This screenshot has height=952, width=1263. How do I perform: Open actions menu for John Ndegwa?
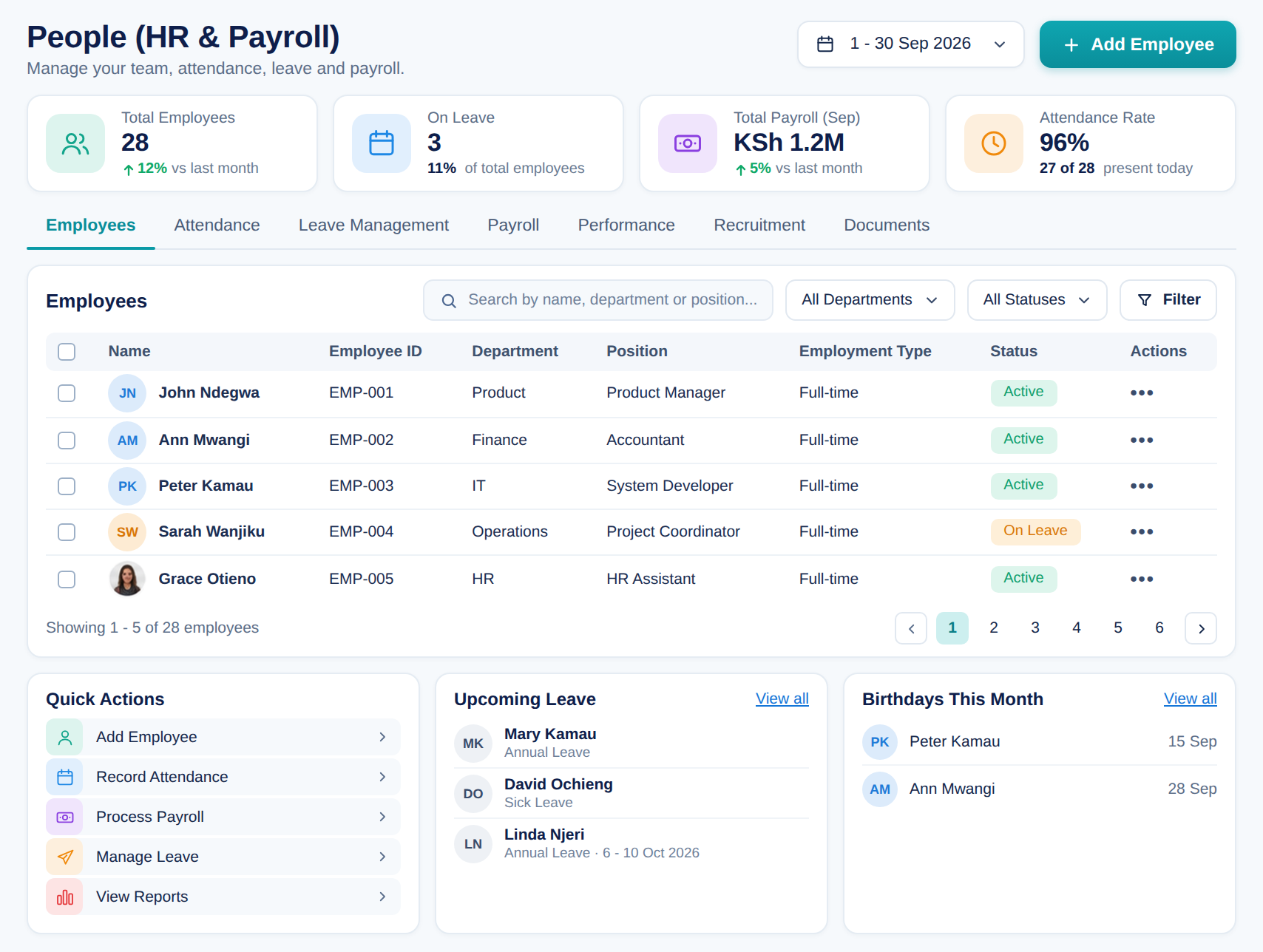pos(1142,393)
